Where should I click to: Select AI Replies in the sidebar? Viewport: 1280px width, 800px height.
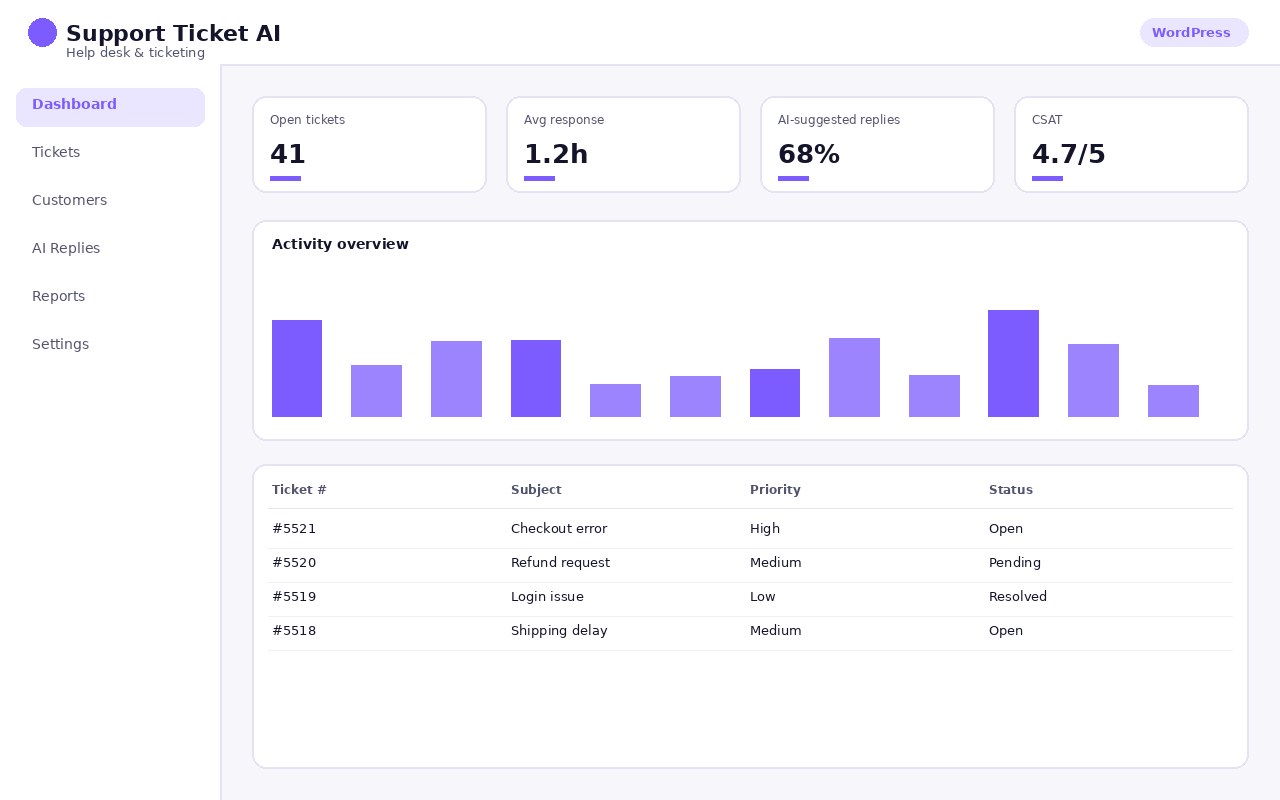pyautogui.click(x=110, y=248)
